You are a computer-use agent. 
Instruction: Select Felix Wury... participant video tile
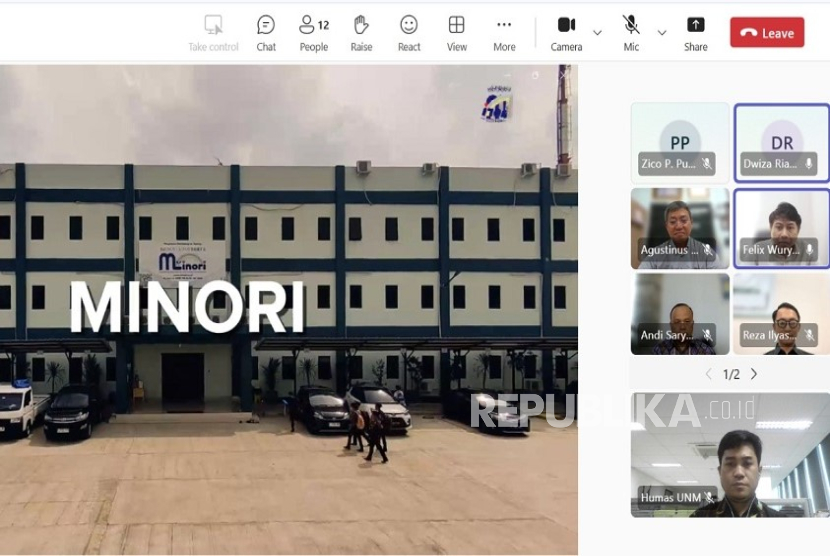click(x=781, y=229)
